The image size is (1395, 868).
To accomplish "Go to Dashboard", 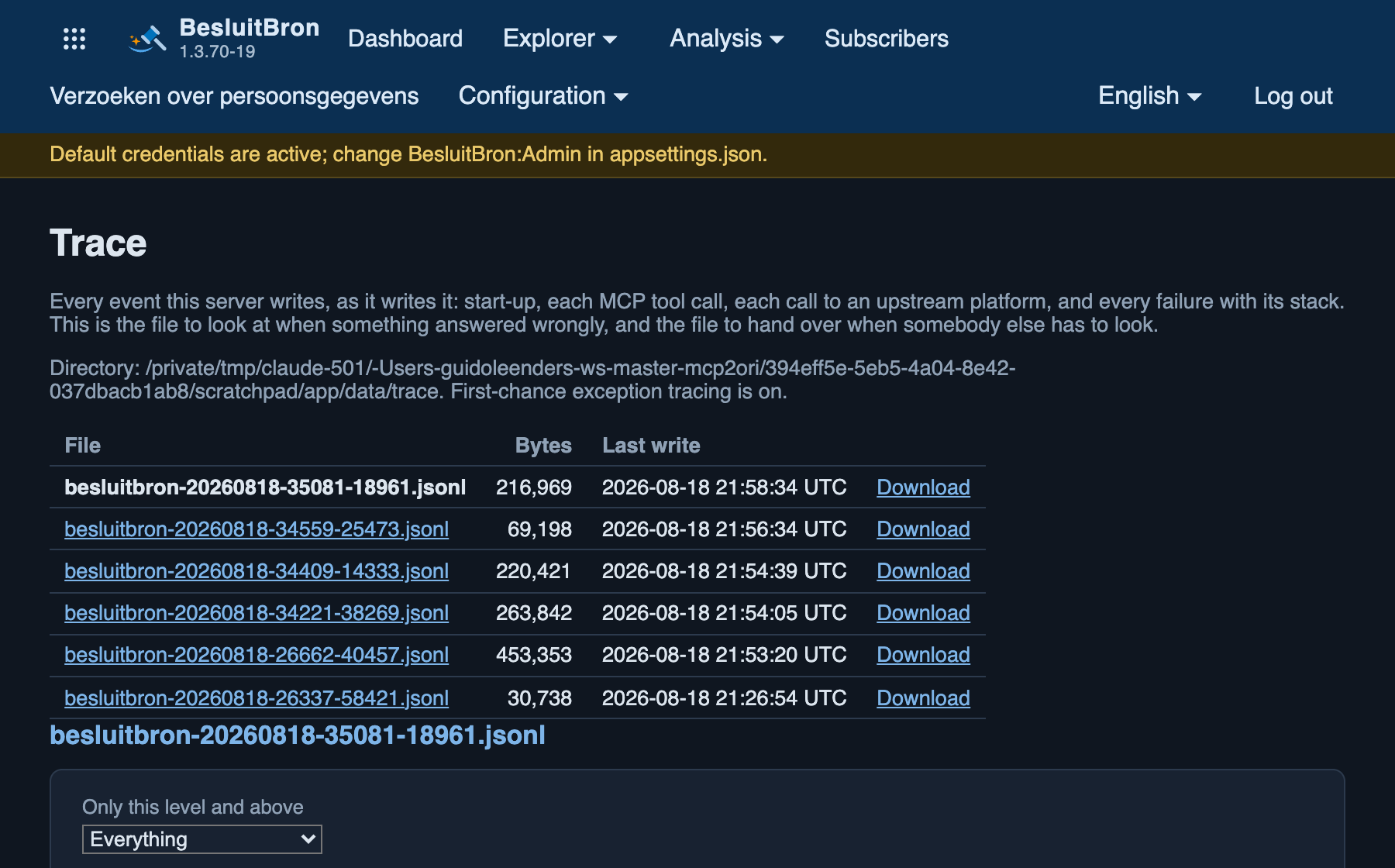I will tap(405, 39).
